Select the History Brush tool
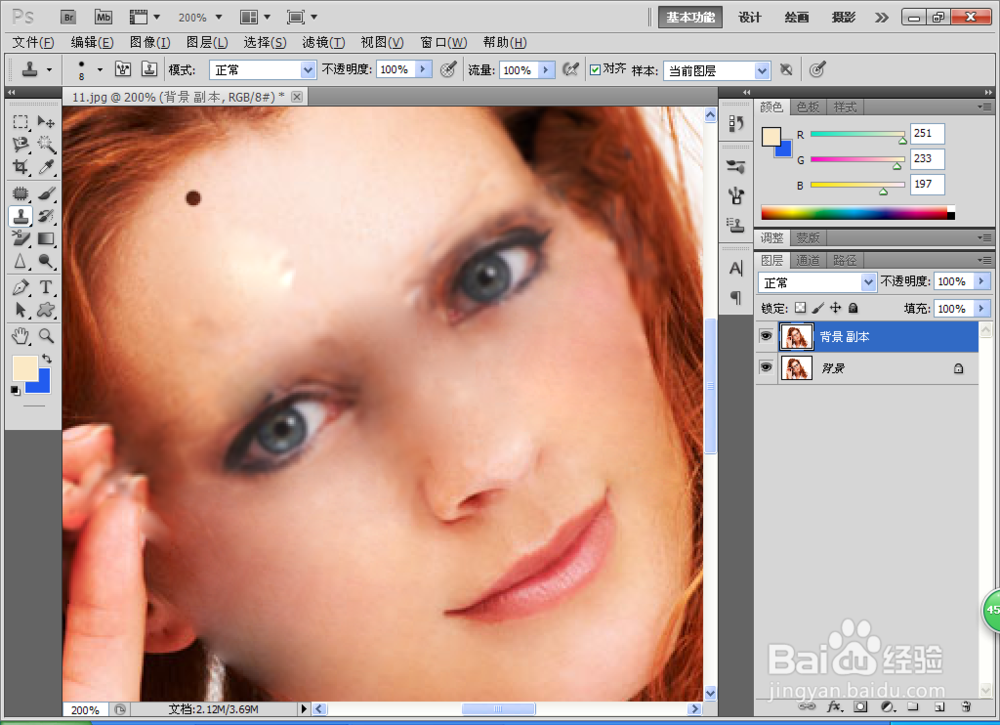Screen dimensions: 1000x725 coord(45,216)
